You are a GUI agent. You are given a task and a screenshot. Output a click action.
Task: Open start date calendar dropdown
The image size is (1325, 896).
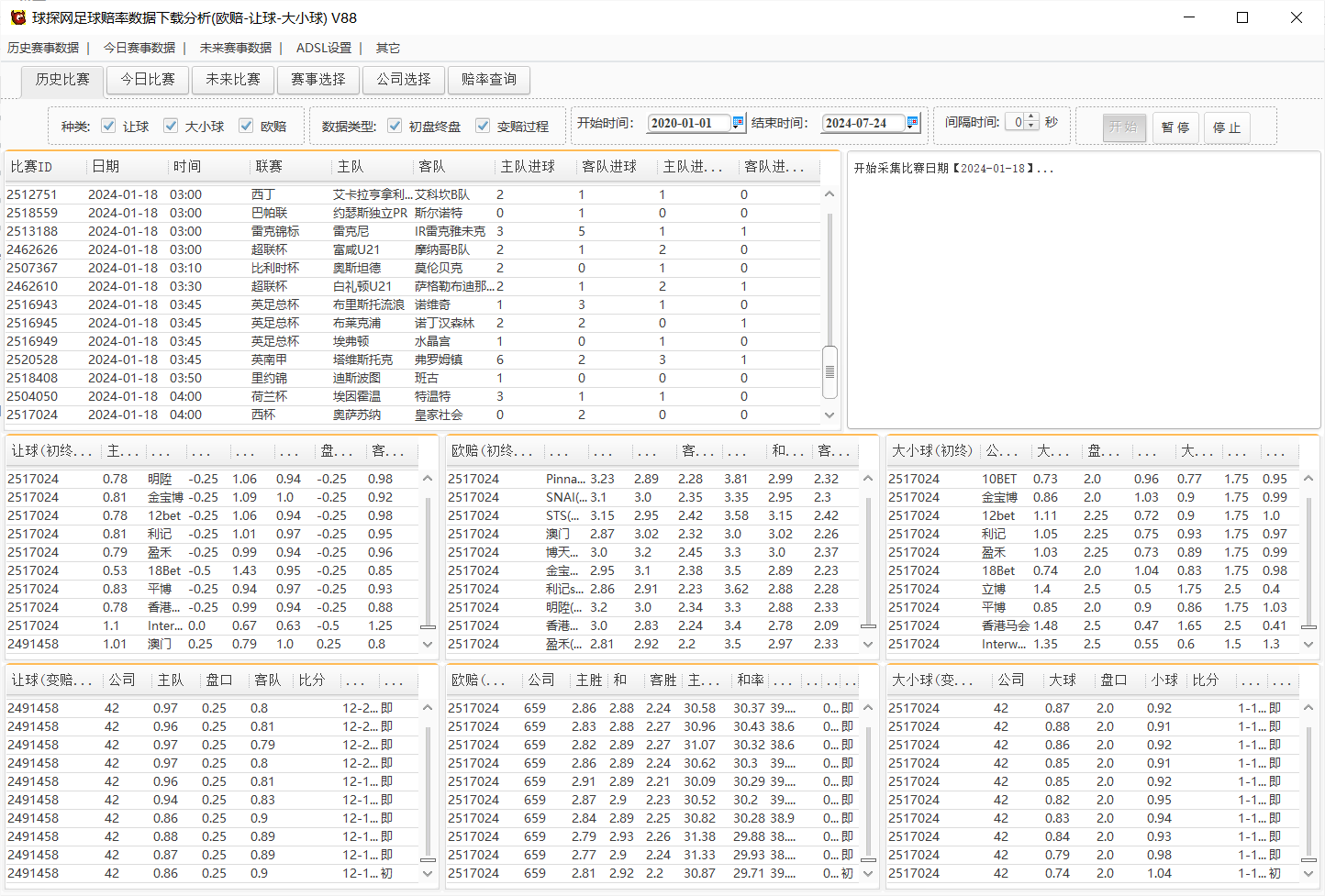pos(738,122)
